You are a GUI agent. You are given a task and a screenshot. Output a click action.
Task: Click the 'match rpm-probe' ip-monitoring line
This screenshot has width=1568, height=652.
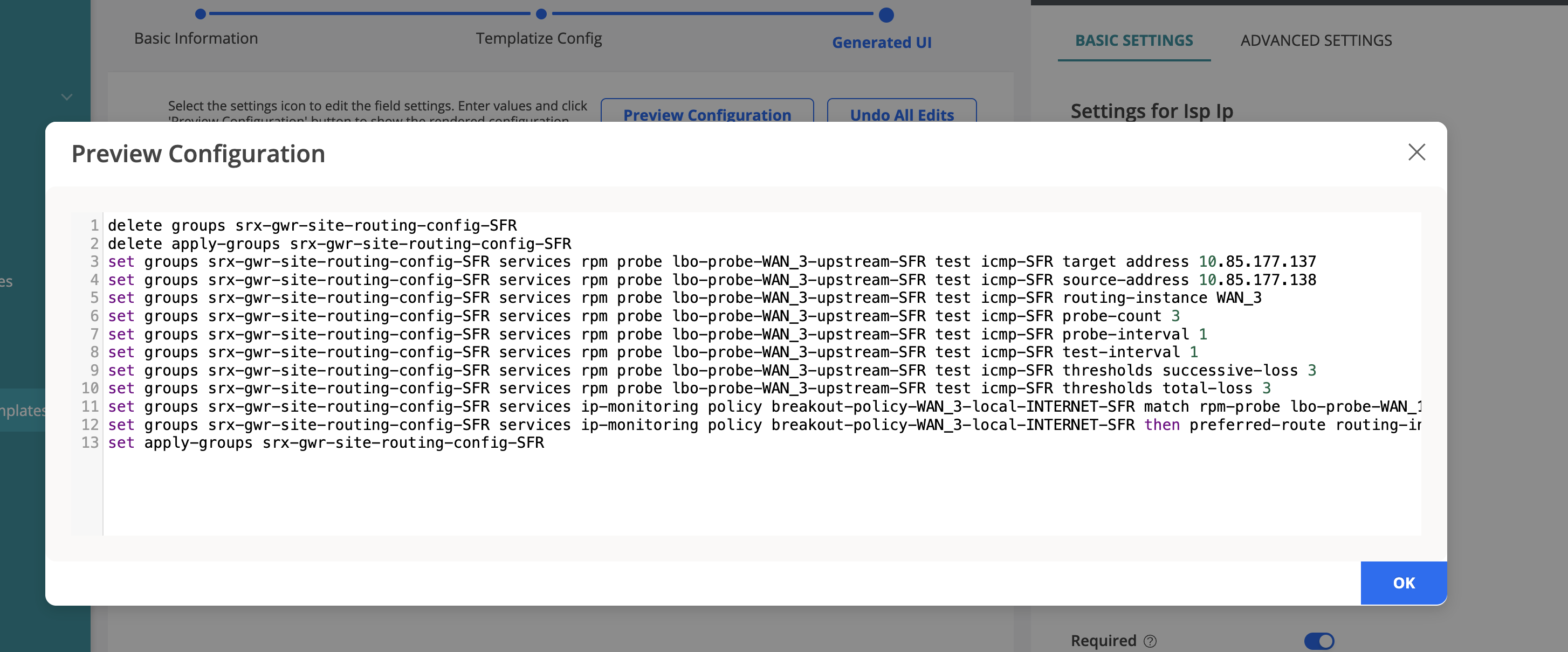(x=765, y=406)
